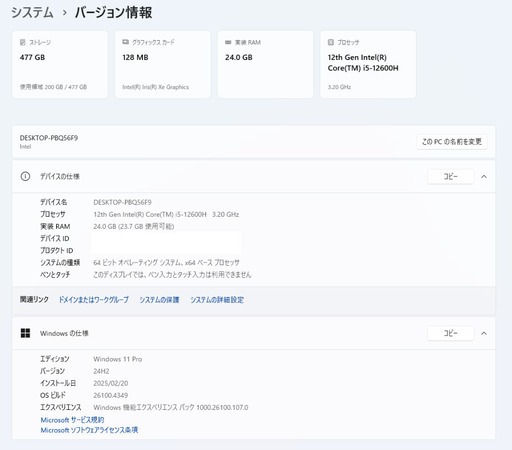Select DESKTOP-PBQ56F9 in the top name panel

pos(49,138)
